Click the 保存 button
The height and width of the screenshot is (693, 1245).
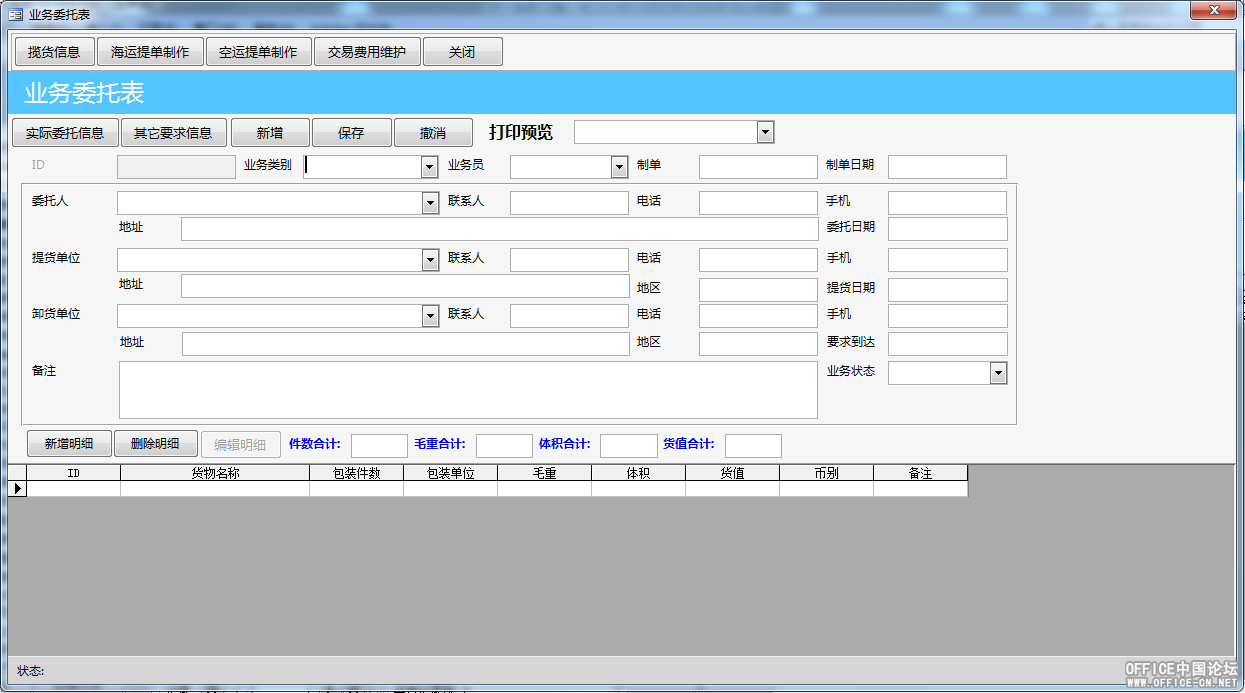(x=351, y=132)
